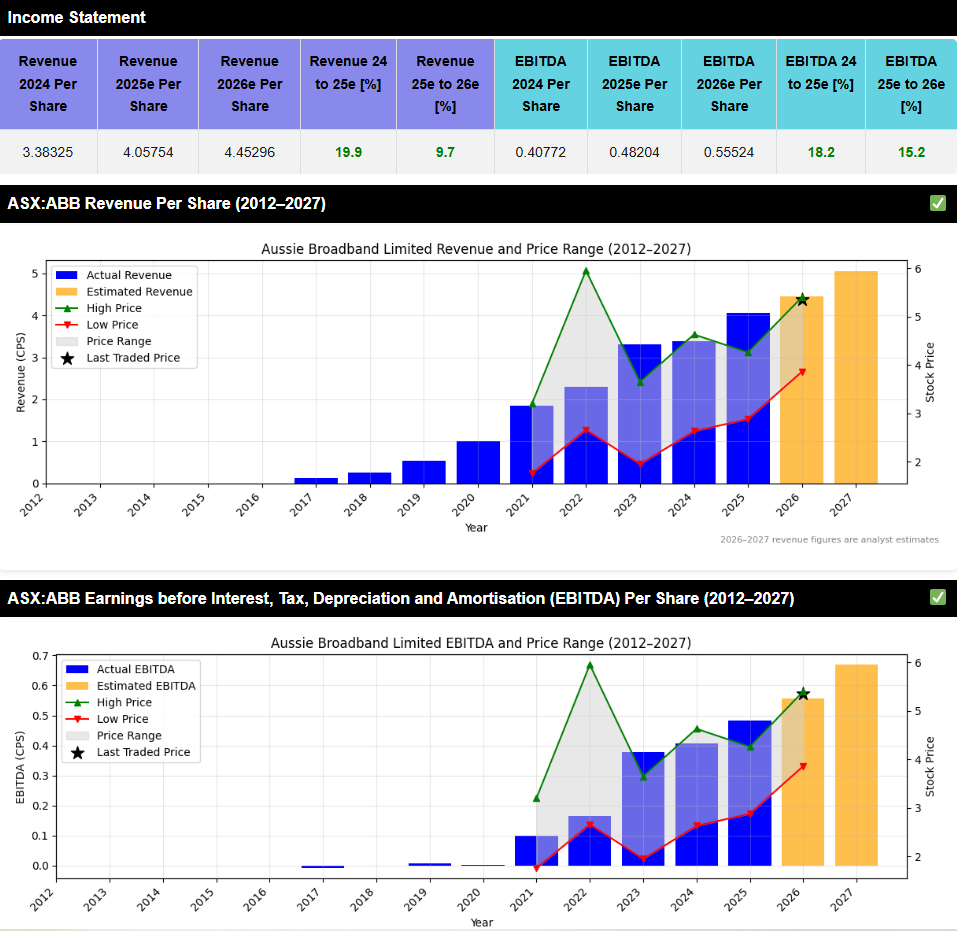Viewport: 957px width, 931px height.
Task: Click the Income Statement section header
Action: point(77,18)
